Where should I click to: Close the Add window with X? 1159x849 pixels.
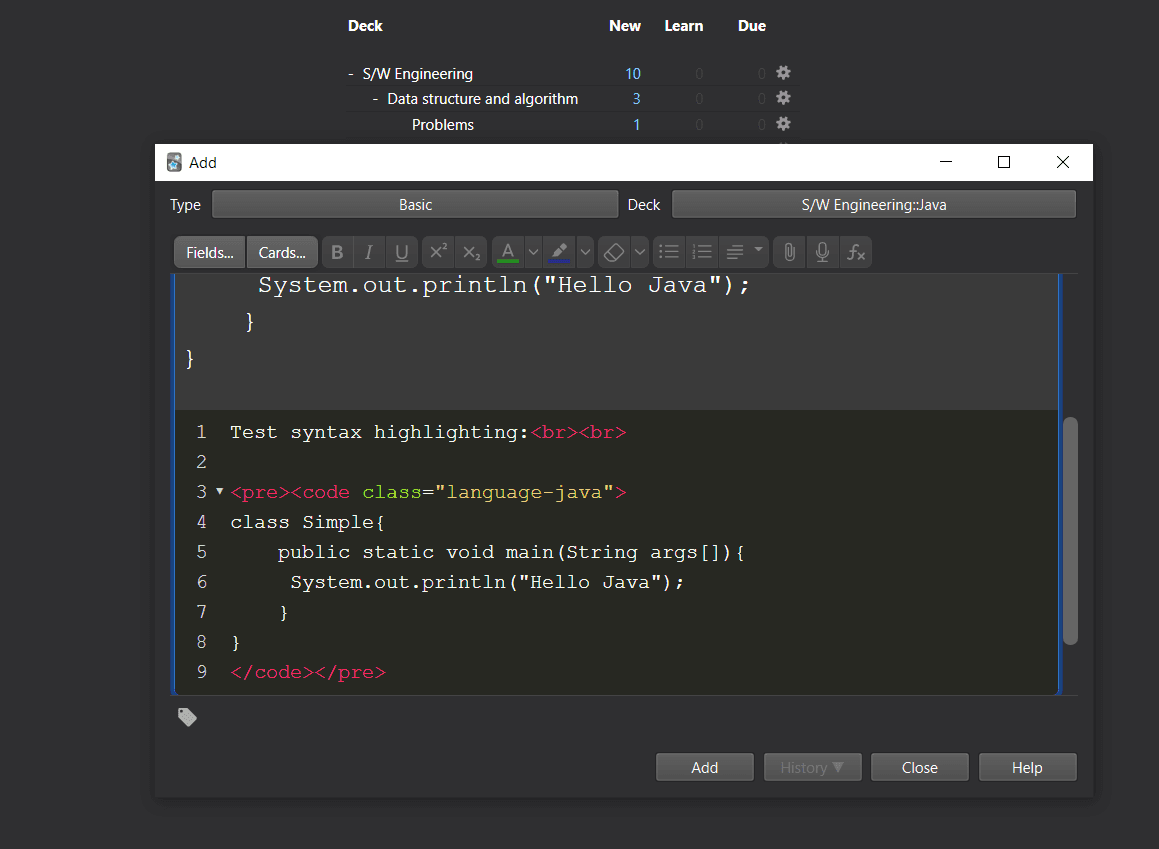[x=1063, y=162]
